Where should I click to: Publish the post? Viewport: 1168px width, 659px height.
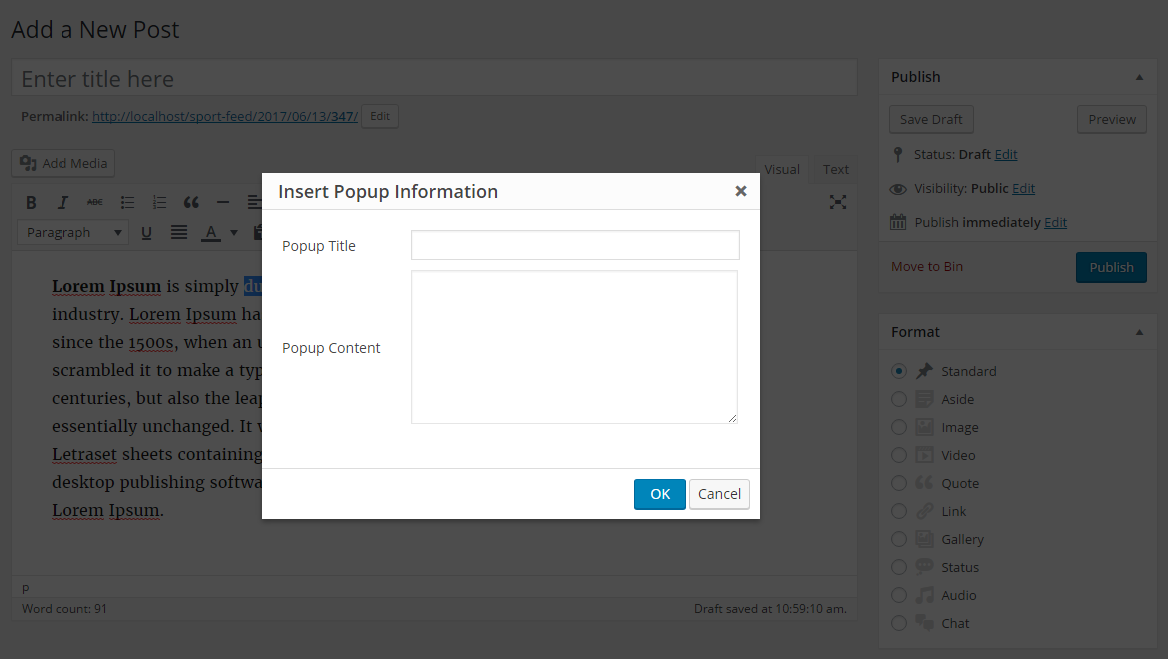click(1111, 267)
